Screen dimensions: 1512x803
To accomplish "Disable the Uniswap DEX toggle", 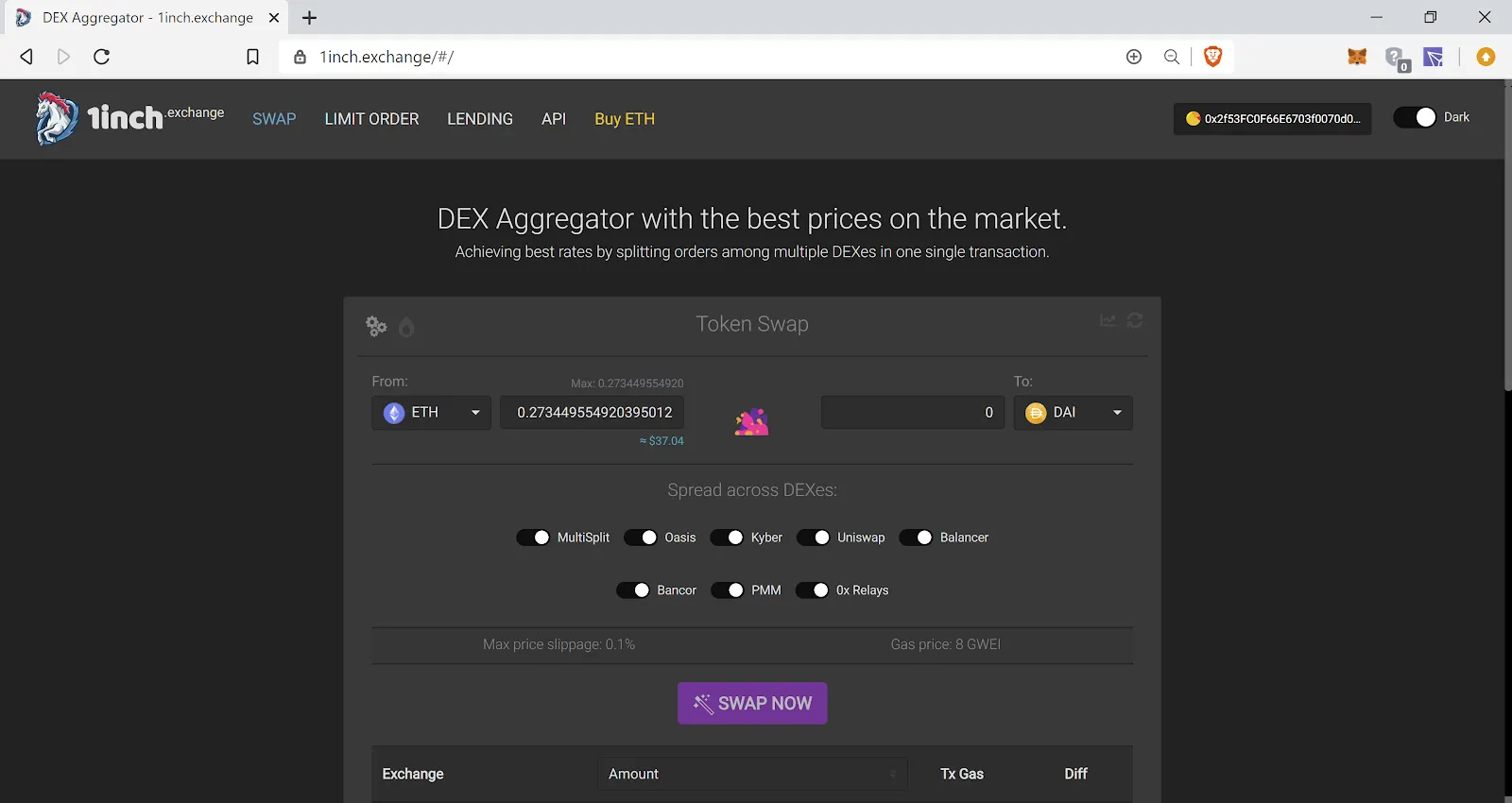I will click(x=814, y=538).
